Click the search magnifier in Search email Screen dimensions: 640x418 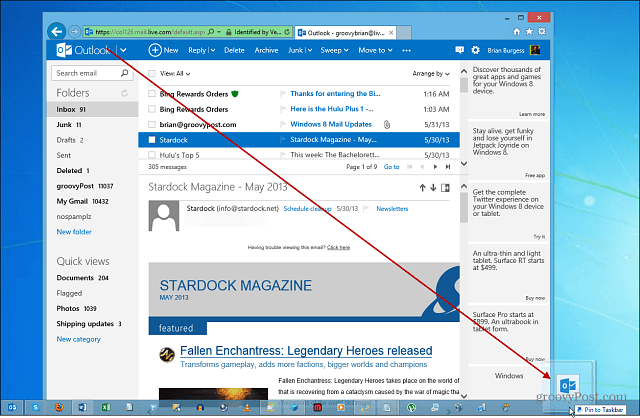click(x=124, y=73)
